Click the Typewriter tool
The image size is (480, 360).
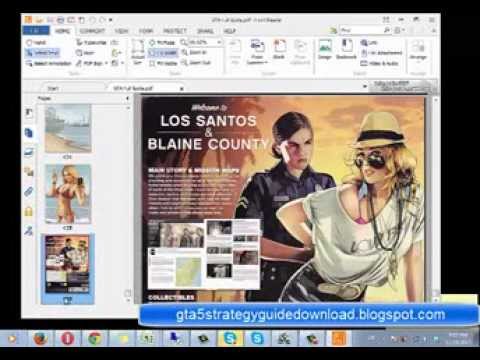pos(91,43)
